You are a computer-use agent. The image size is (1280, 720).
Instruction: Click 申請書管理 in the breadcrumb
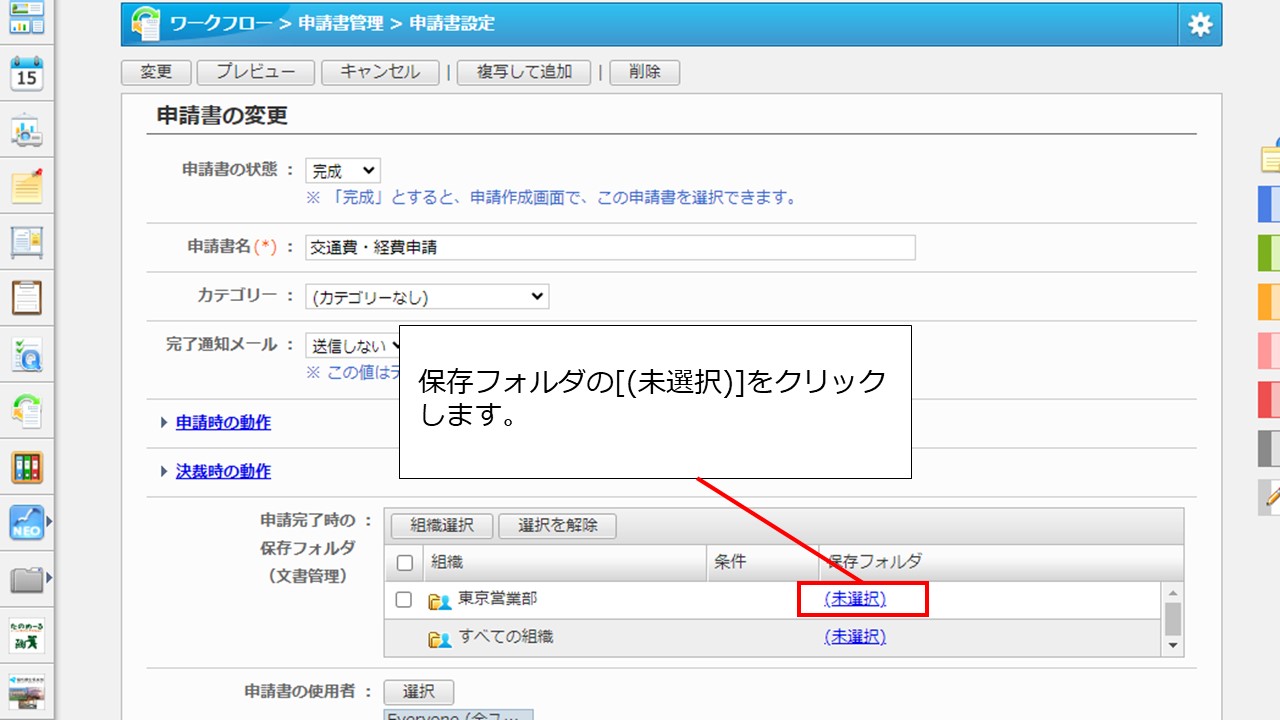tap(340, 23)
